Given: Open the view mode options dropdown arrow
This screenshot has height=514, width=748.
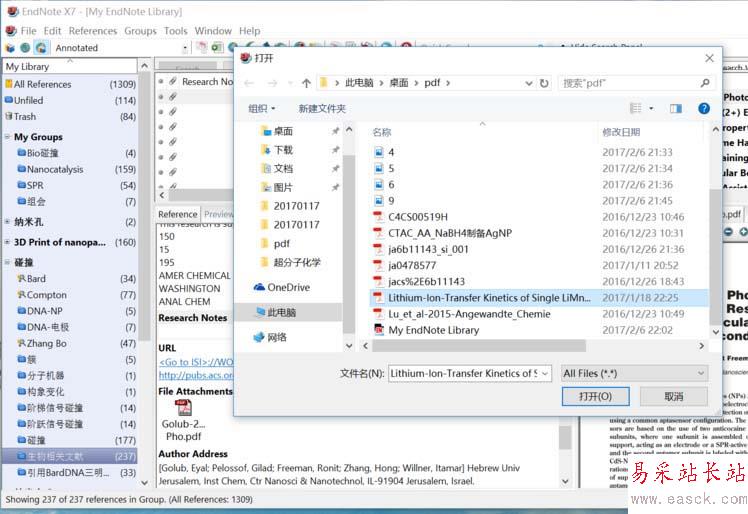Looking at the screenshot, I should 651,109.
